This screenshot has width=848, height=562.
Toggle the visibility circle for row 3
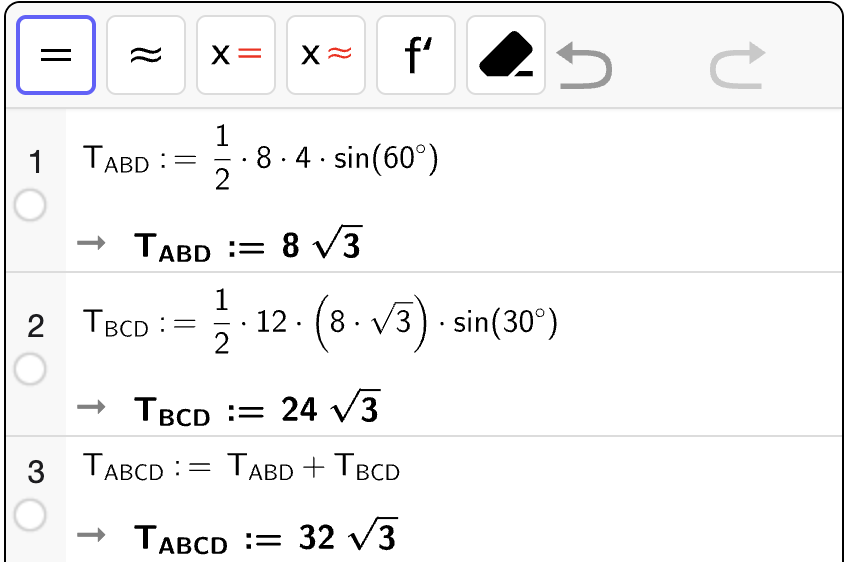31,515
